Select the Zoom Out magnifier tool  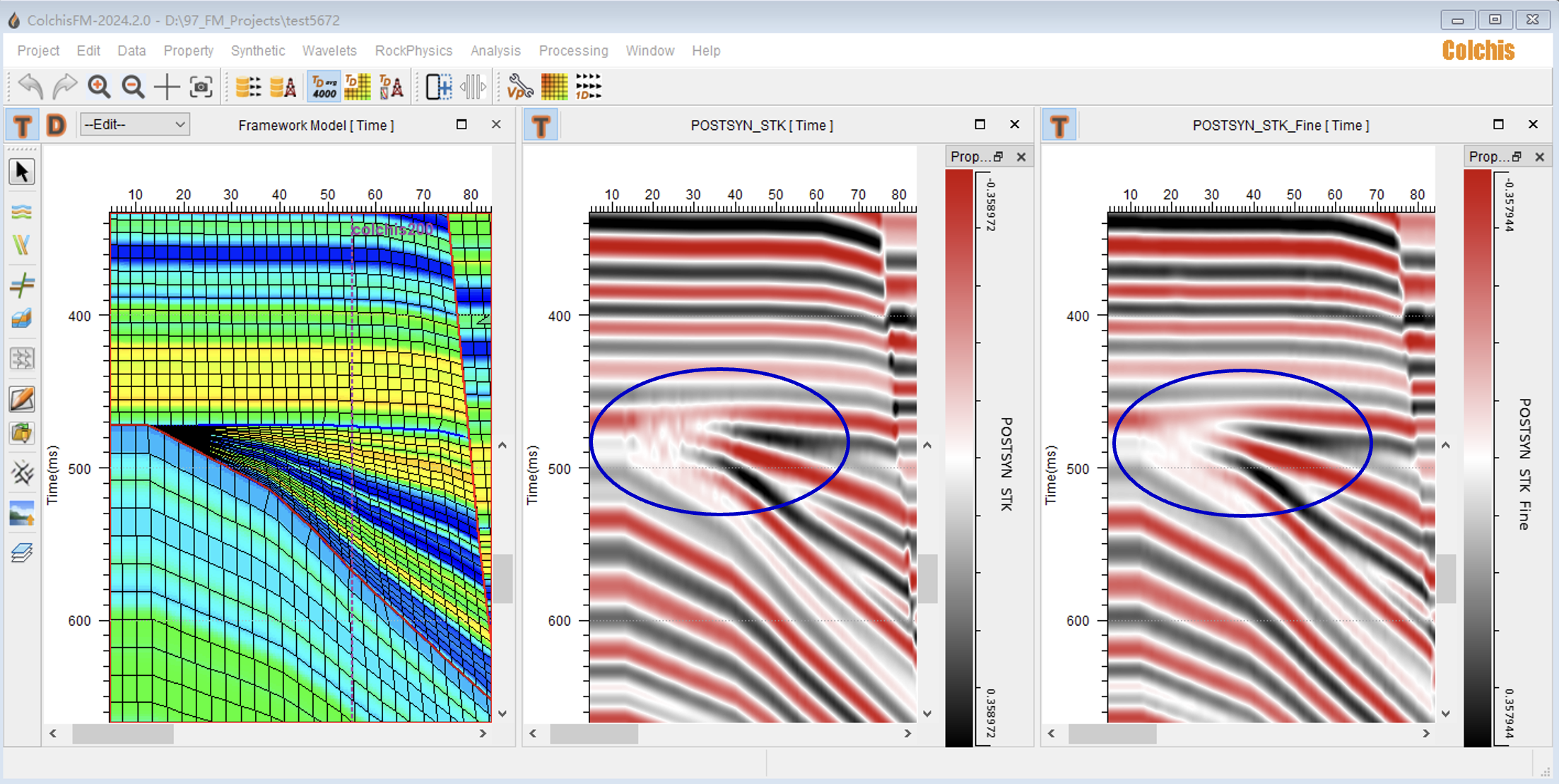[x=133, y=87]
